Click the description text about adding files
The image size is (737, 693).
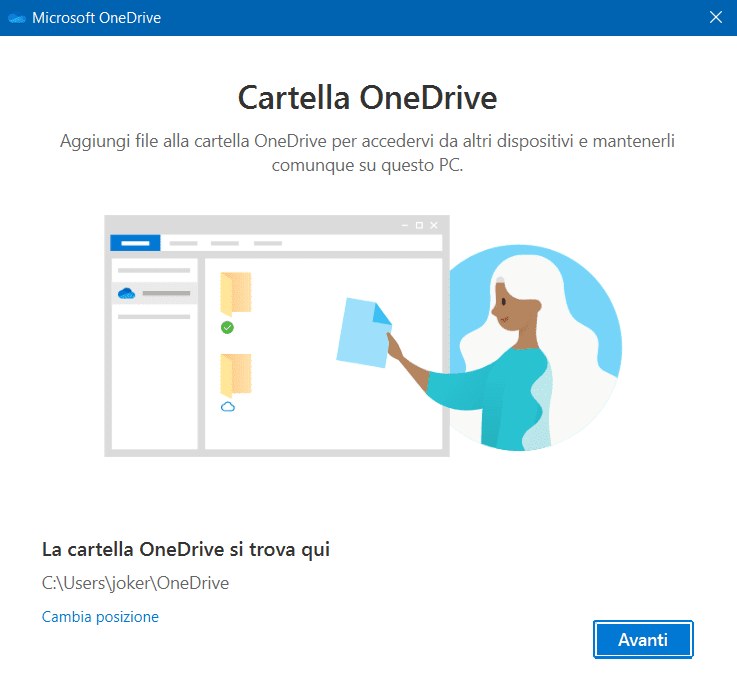tap(368, 153)
